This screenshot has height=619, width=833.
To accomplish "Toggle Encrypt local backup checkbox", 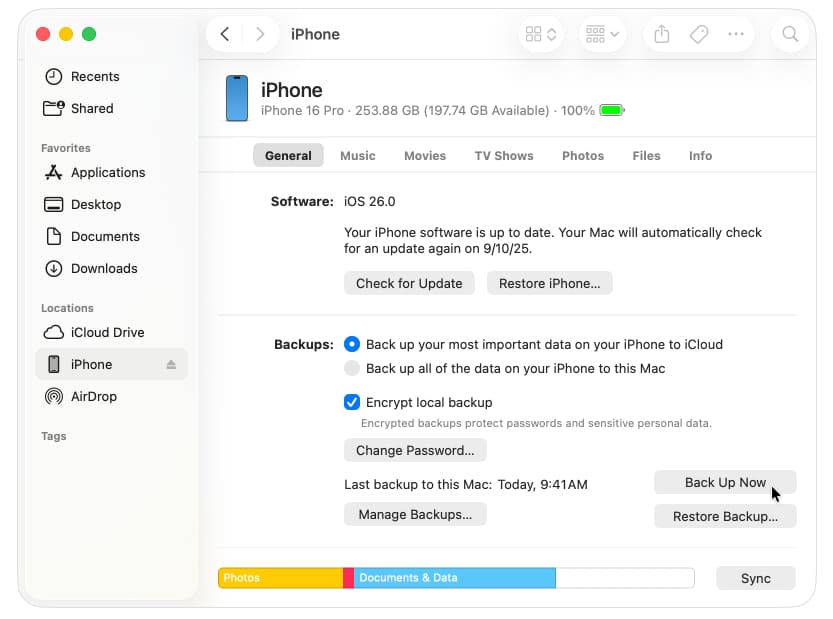I will pos(352,402).
